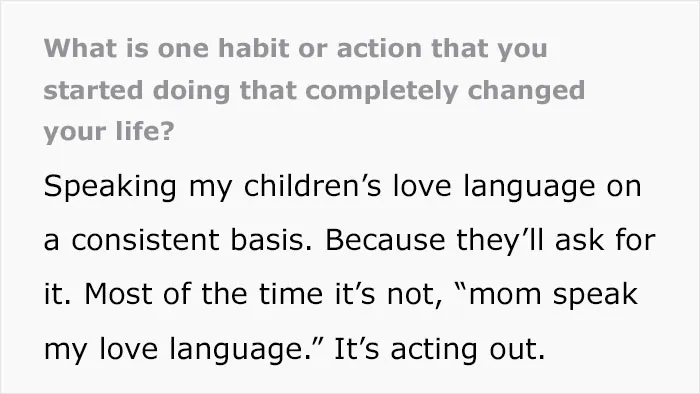Click the word "Because" in the answer
Screen dimensions: 700x394
pyautogui.click(x=385, y=240)
